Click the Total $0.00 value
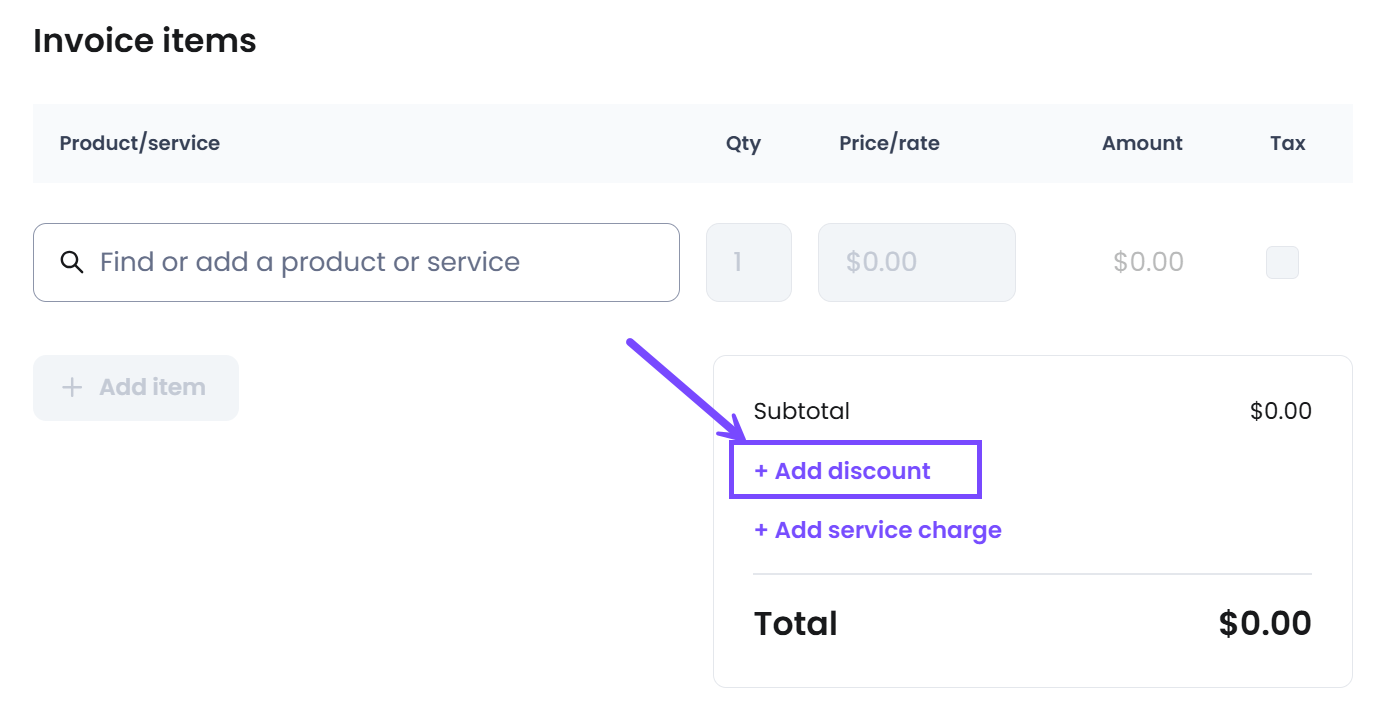The width and height of the screenshot is (1391, 715). tap(1264, 623)
